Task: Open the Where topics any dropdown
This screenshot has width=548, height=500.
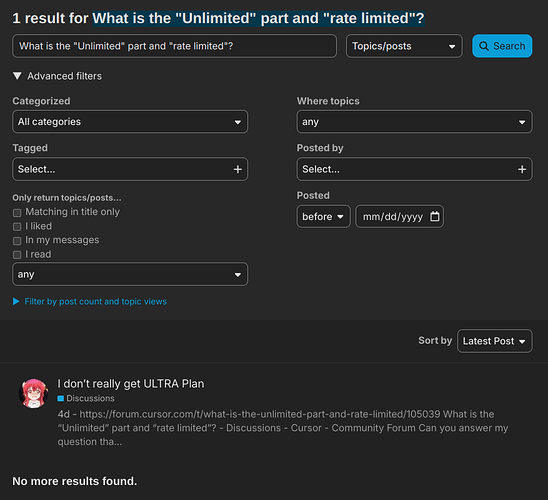Action: click(414, 122)
